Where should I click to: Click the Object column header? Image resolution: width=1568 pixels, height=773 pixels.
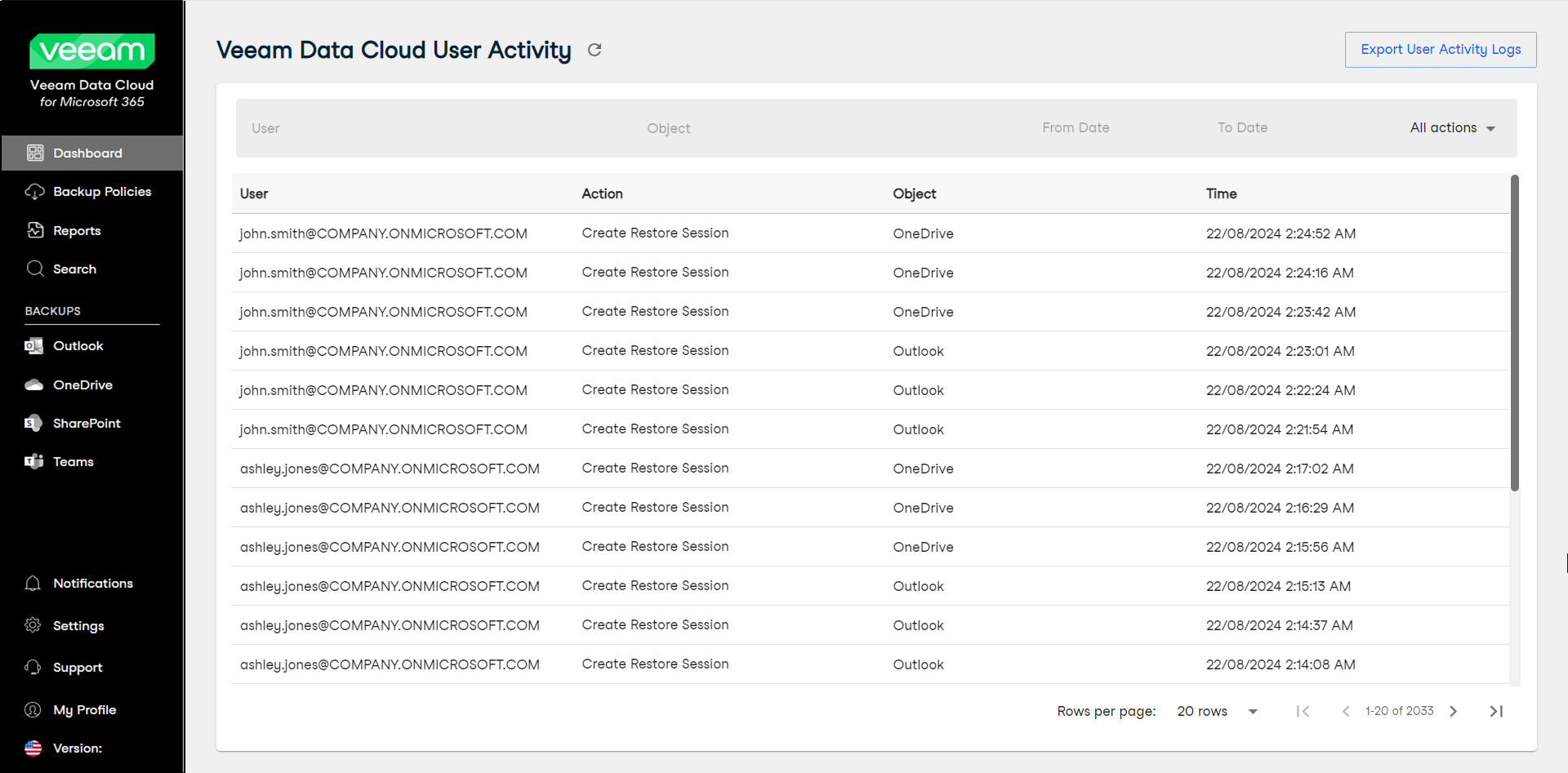915,193
